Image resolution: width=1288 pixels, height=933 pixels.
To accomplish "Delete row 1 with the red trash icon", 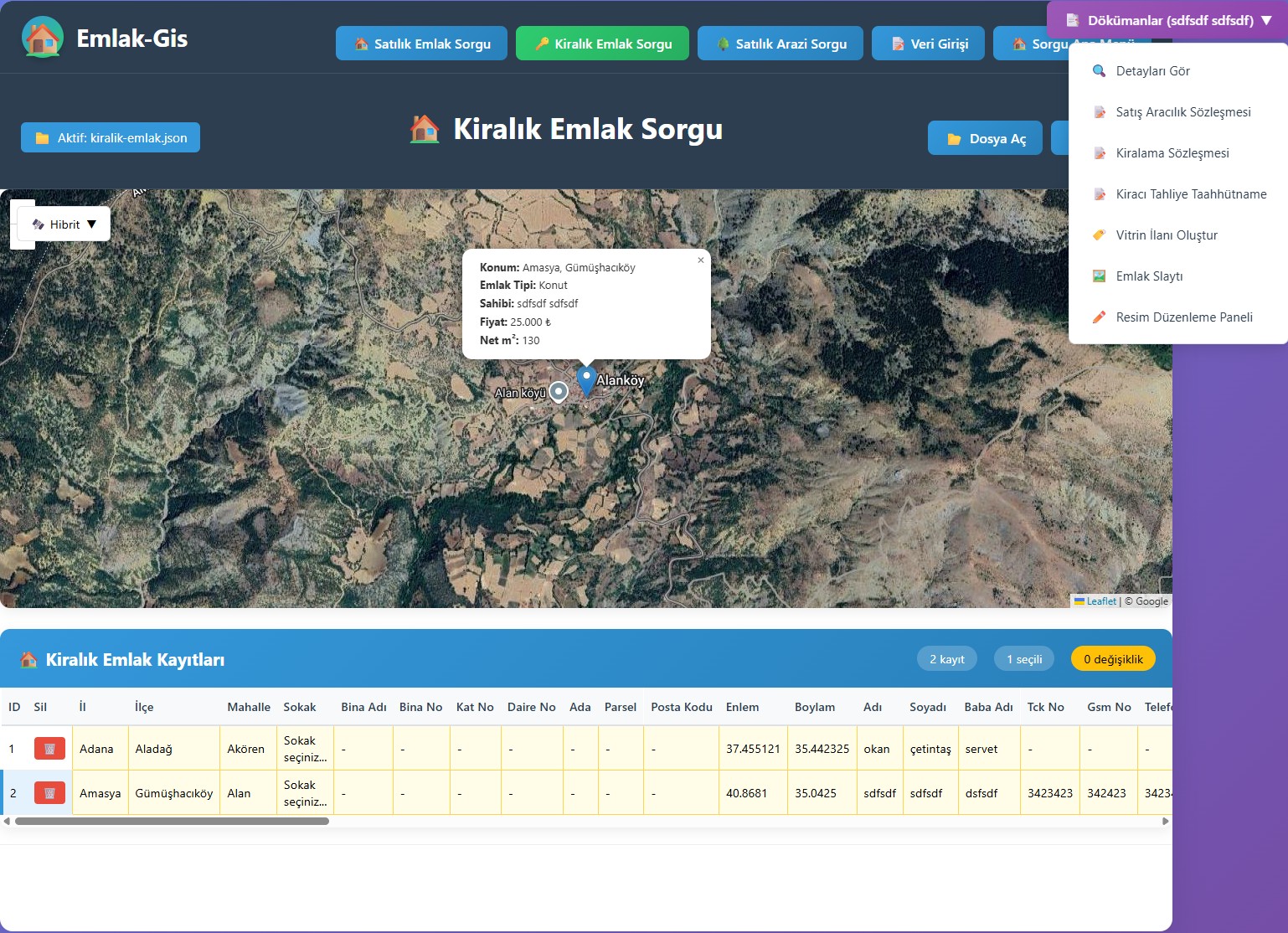I will pyautogui.click(x=49, y=749).
